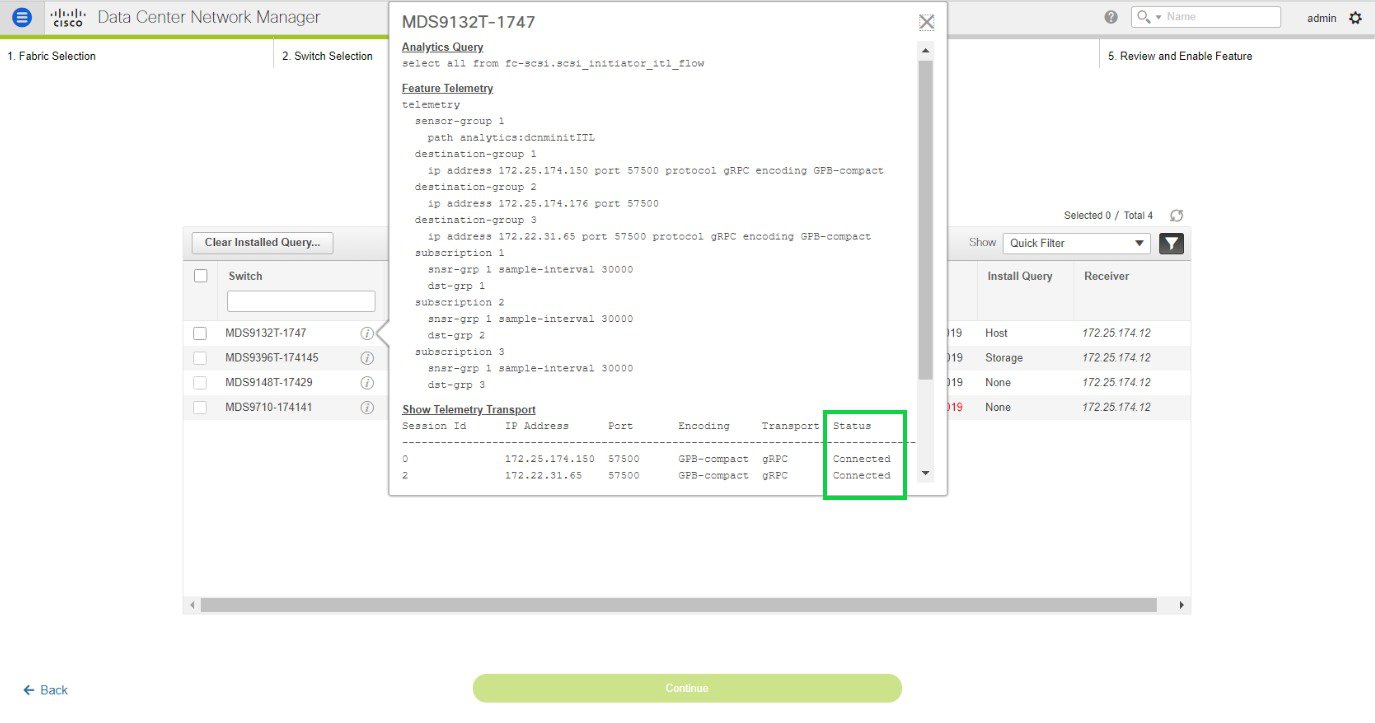
Task: Select the MDS9132T-1747 switch name
Action: click(x=265, y=333)
